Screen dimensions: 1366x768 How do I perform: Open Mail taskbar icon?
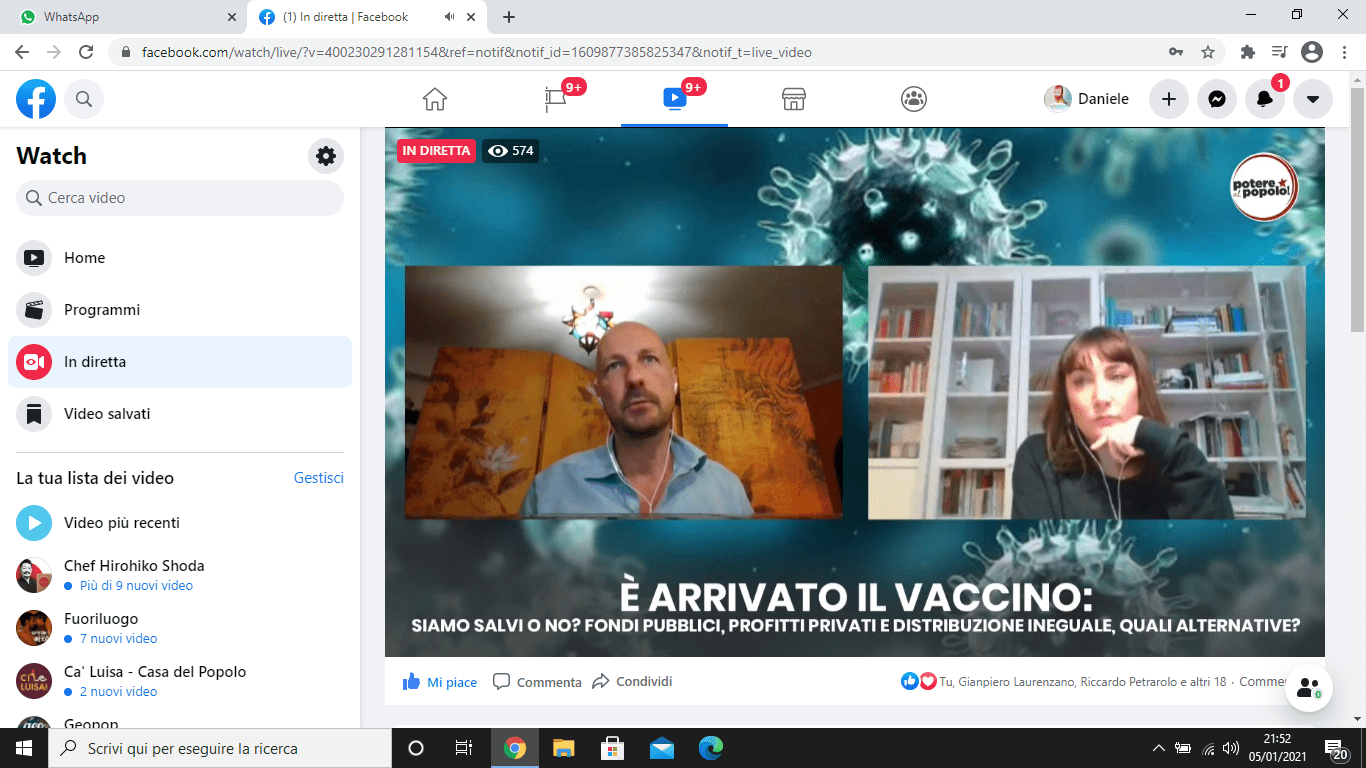pyautogui.click(x=661, y=748)
